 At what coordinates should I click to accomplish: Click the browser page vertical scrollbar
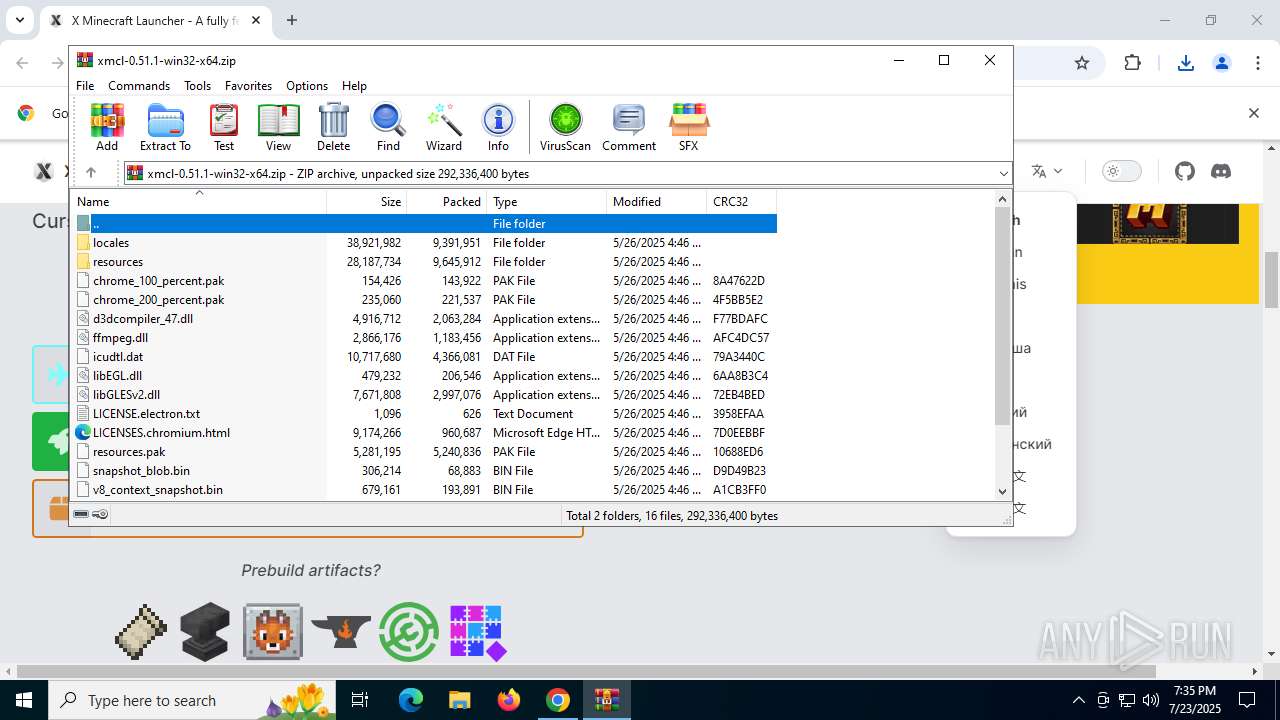(x=1271, y=280)
